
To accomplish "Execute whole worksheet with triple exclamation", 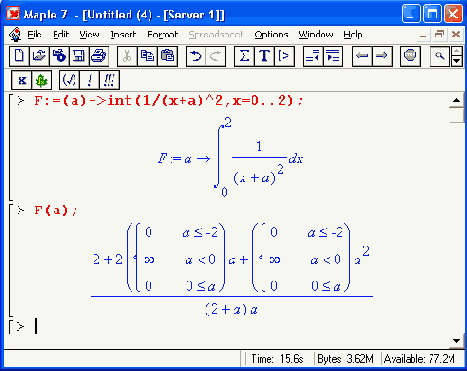I will 109,80.
